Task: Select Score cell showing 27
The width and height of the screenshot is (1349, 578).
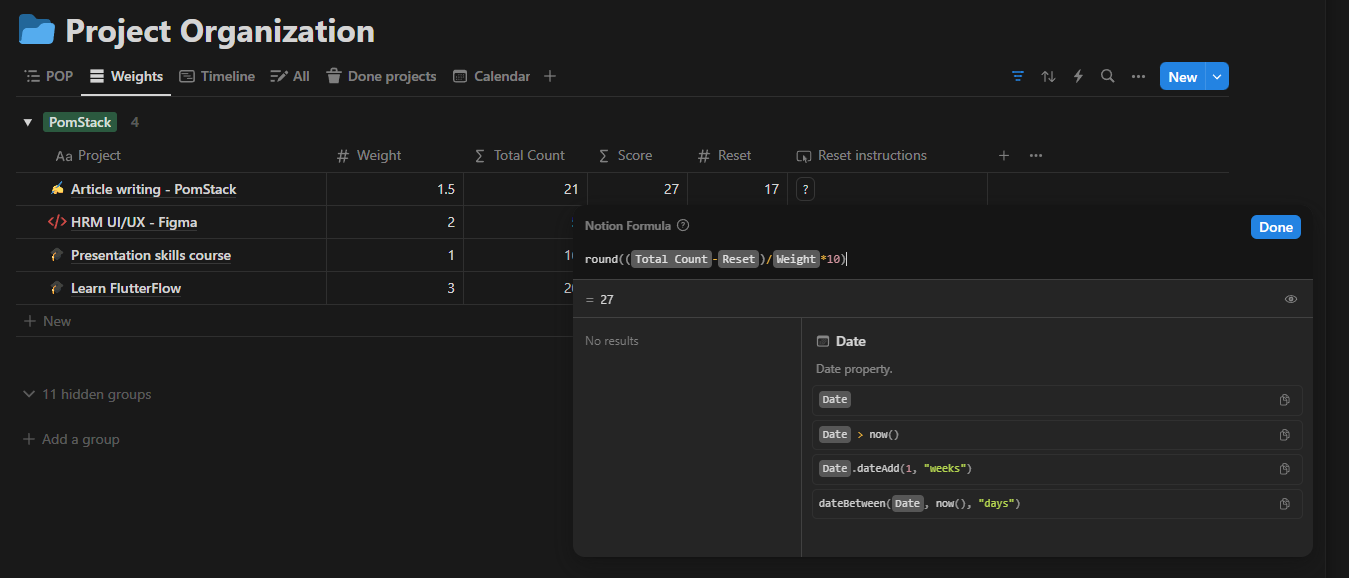Action: point(637,189)
